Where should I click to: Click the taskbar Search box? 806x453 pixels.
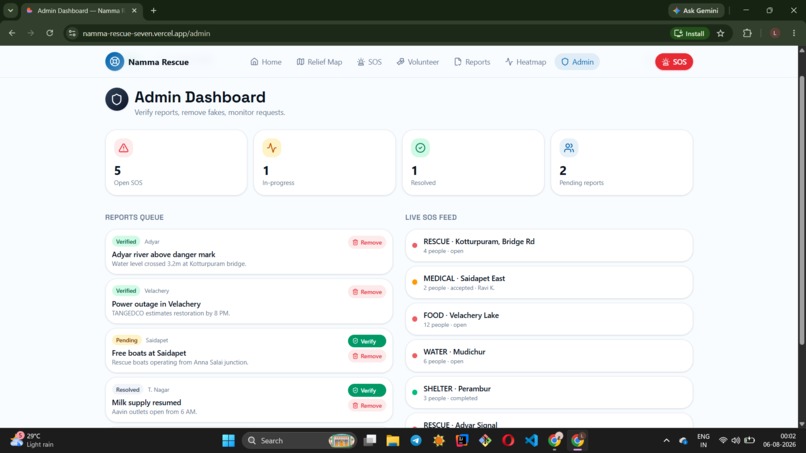click(299, 440)
